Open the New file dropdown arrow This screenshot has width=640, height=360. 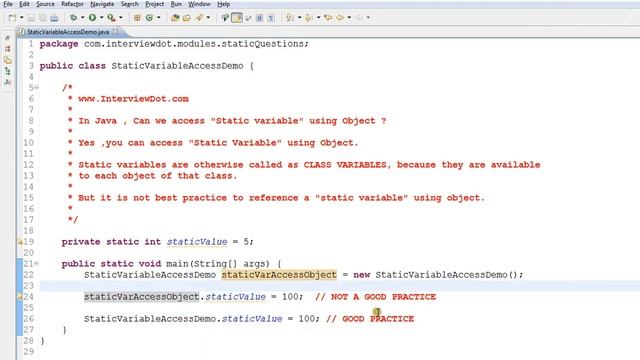click(21, 18)
